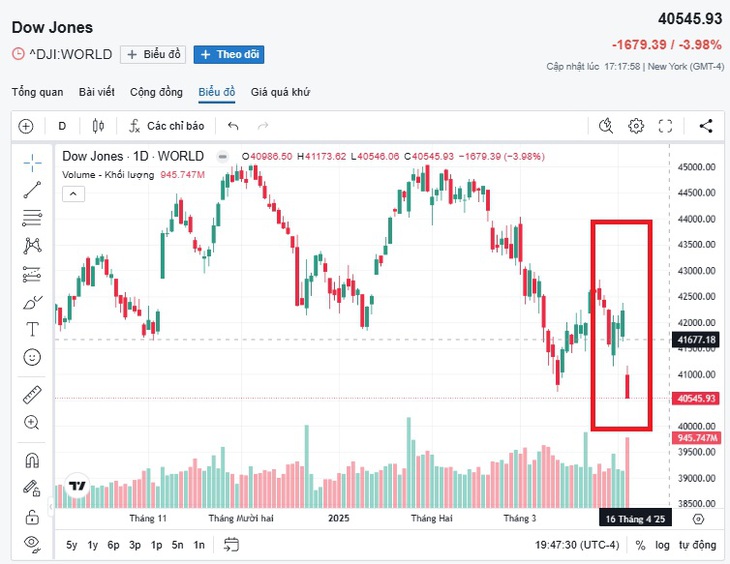Open the candlestick chart style menu

click(98, 126)
